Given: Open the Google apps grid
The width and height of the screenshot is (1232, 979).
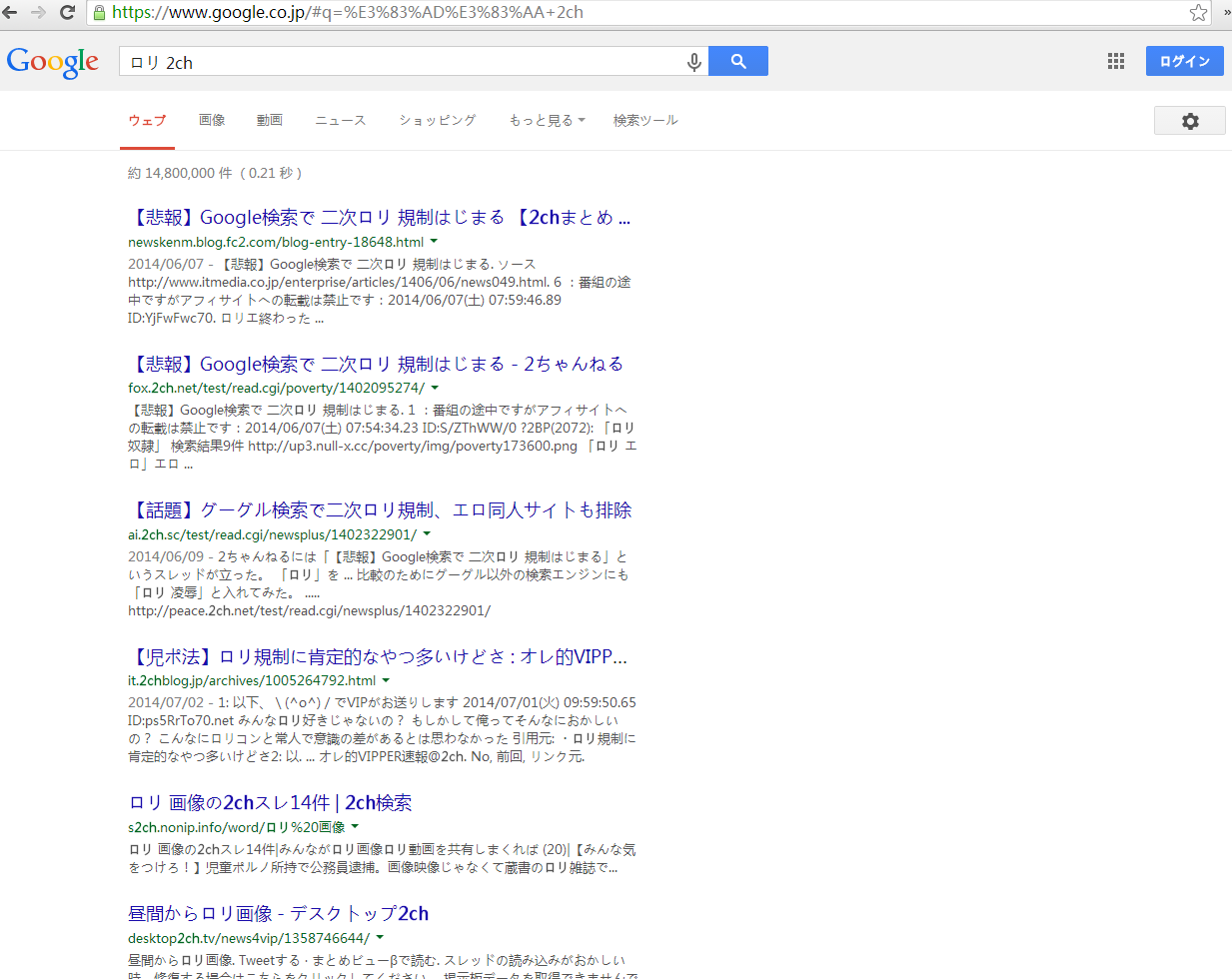Looking at the screenshot, I should (1116, 61).
